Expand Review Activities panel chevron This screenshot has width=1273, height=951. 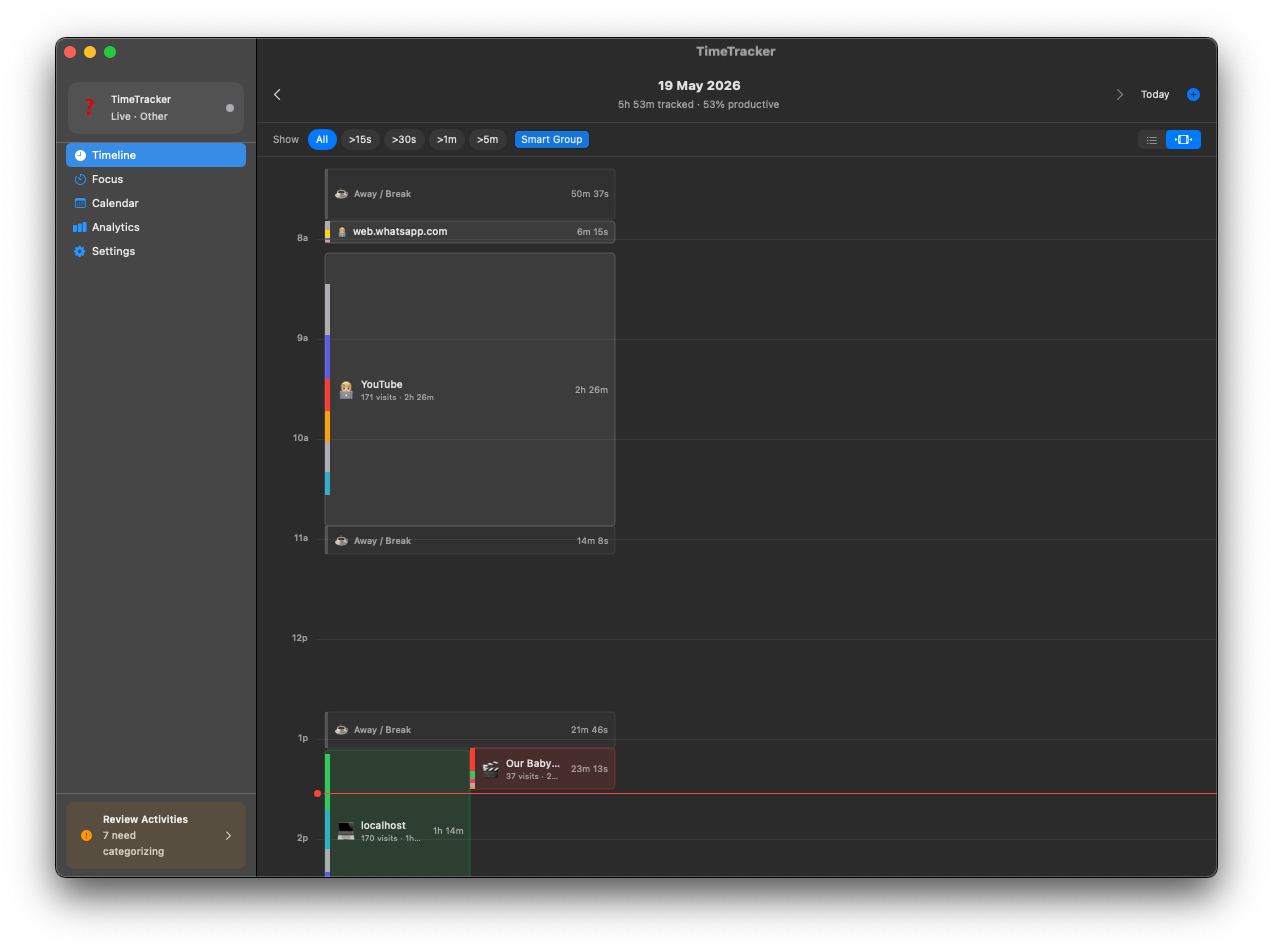tap(228, 836)
